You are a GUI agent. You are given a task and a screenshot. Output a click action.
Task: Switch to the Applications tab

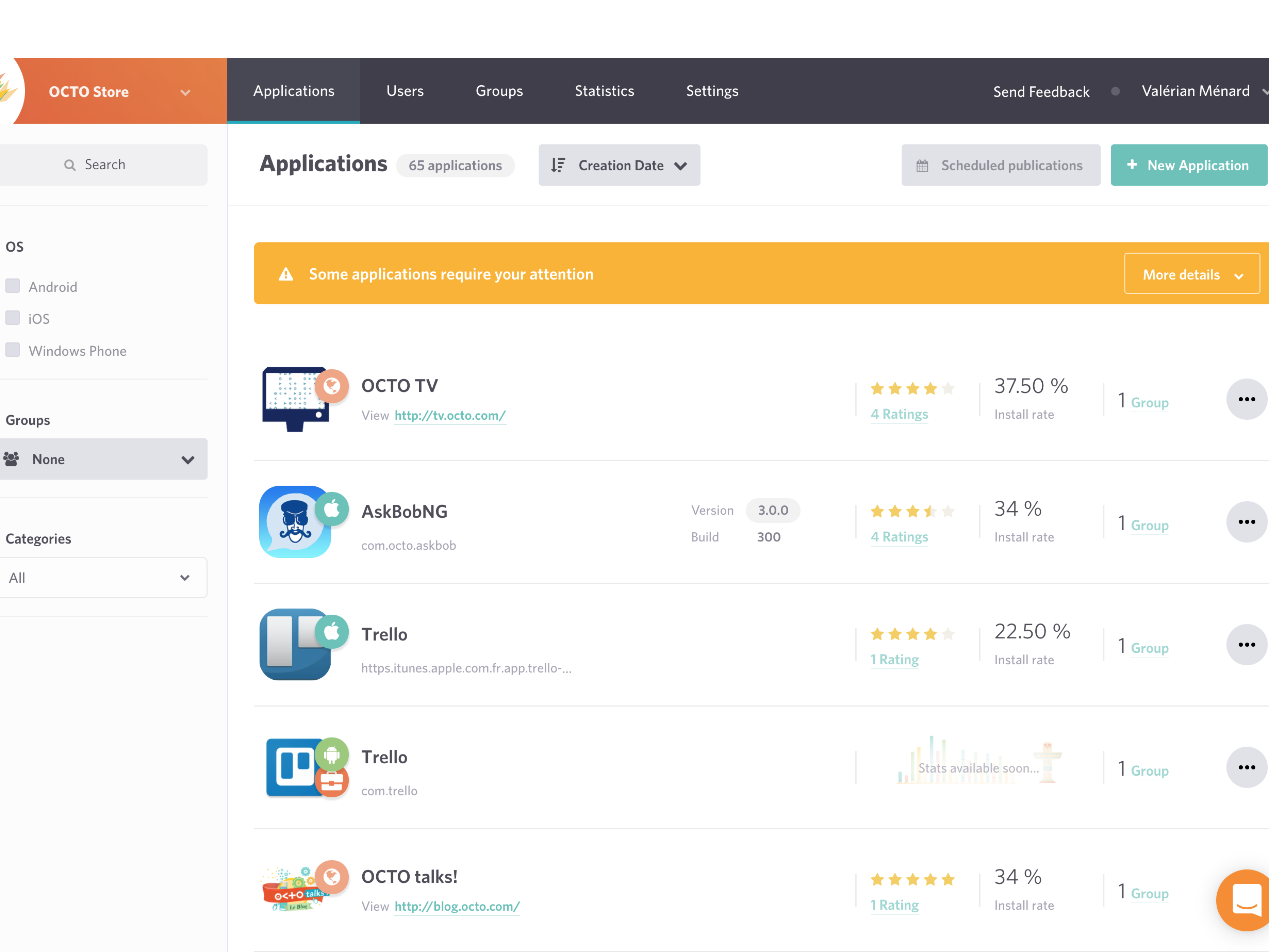tap(294, 91)
